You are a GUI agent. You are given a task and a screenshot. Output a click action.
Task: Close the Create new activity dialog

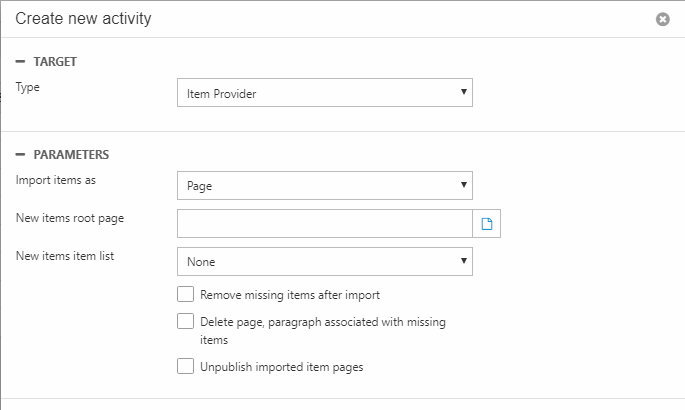tap(662, 19)
